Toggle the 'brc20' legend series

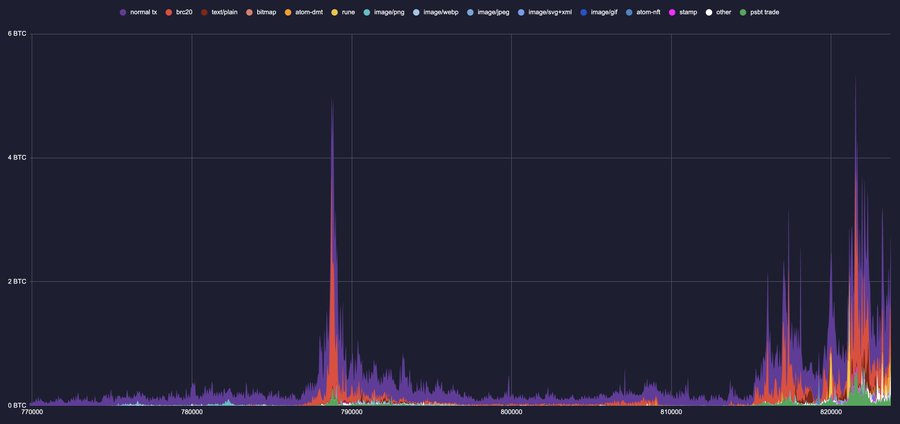(x=179, y=12)
